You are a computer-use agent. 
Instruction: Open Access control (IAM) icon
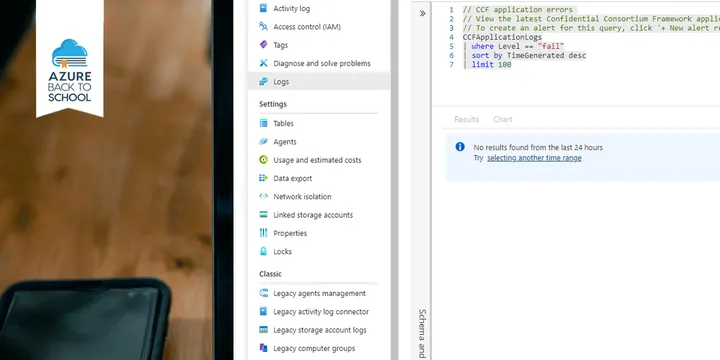pos(264,27)
